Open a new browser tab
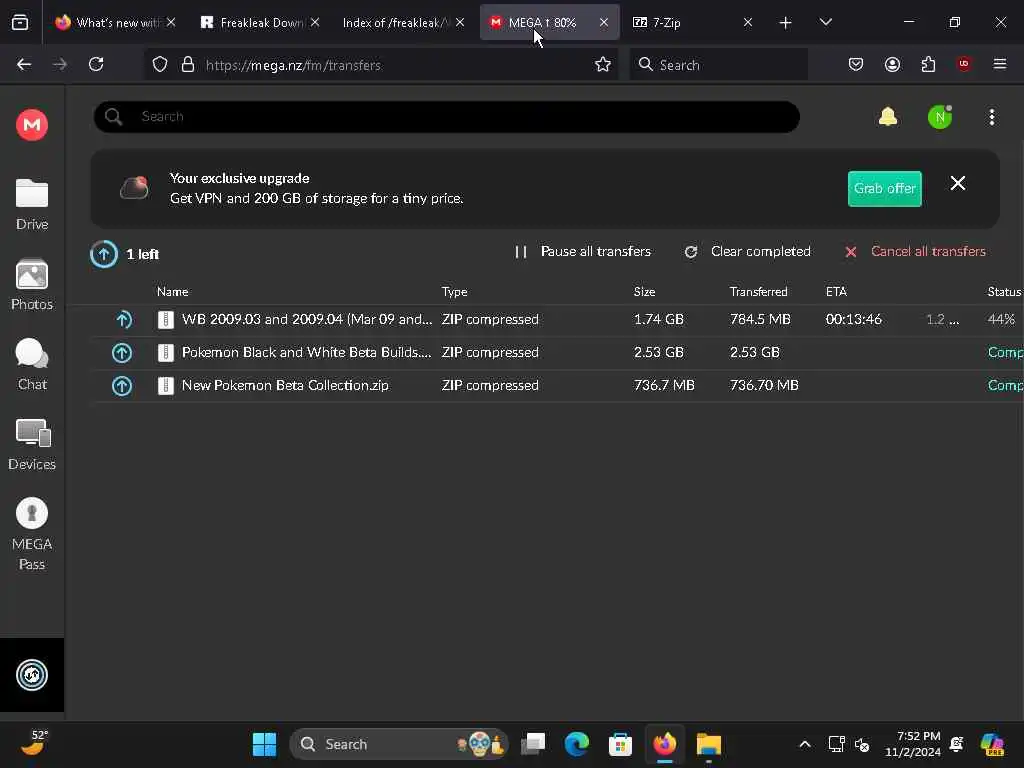The height and width of the screenshot is (768, 1024). (786, 23)
